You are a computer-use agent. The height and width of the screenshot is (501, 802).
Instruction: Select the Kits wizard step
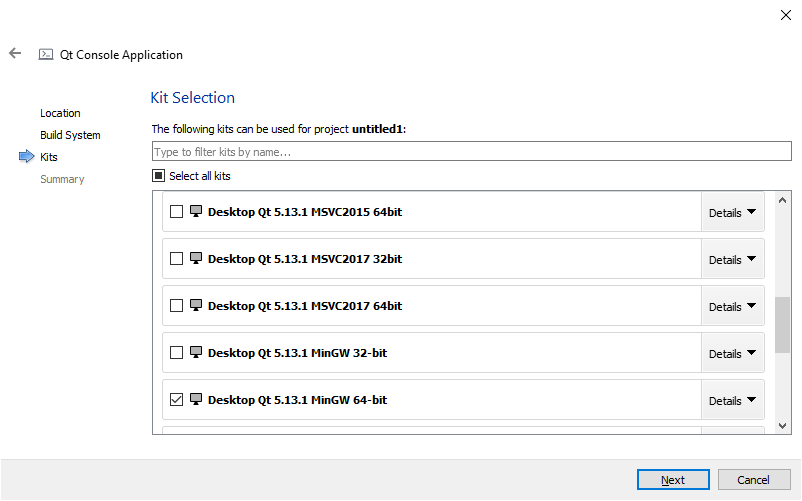pos(49,157)
